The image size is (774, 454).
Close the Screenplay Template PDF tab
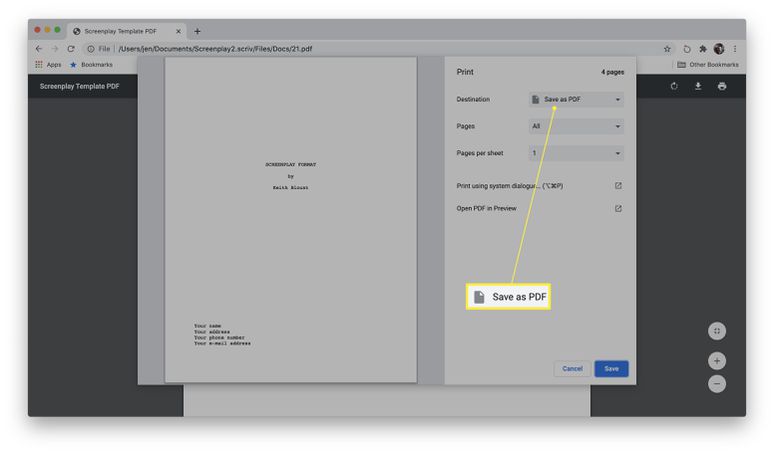(x=178, y=31)
